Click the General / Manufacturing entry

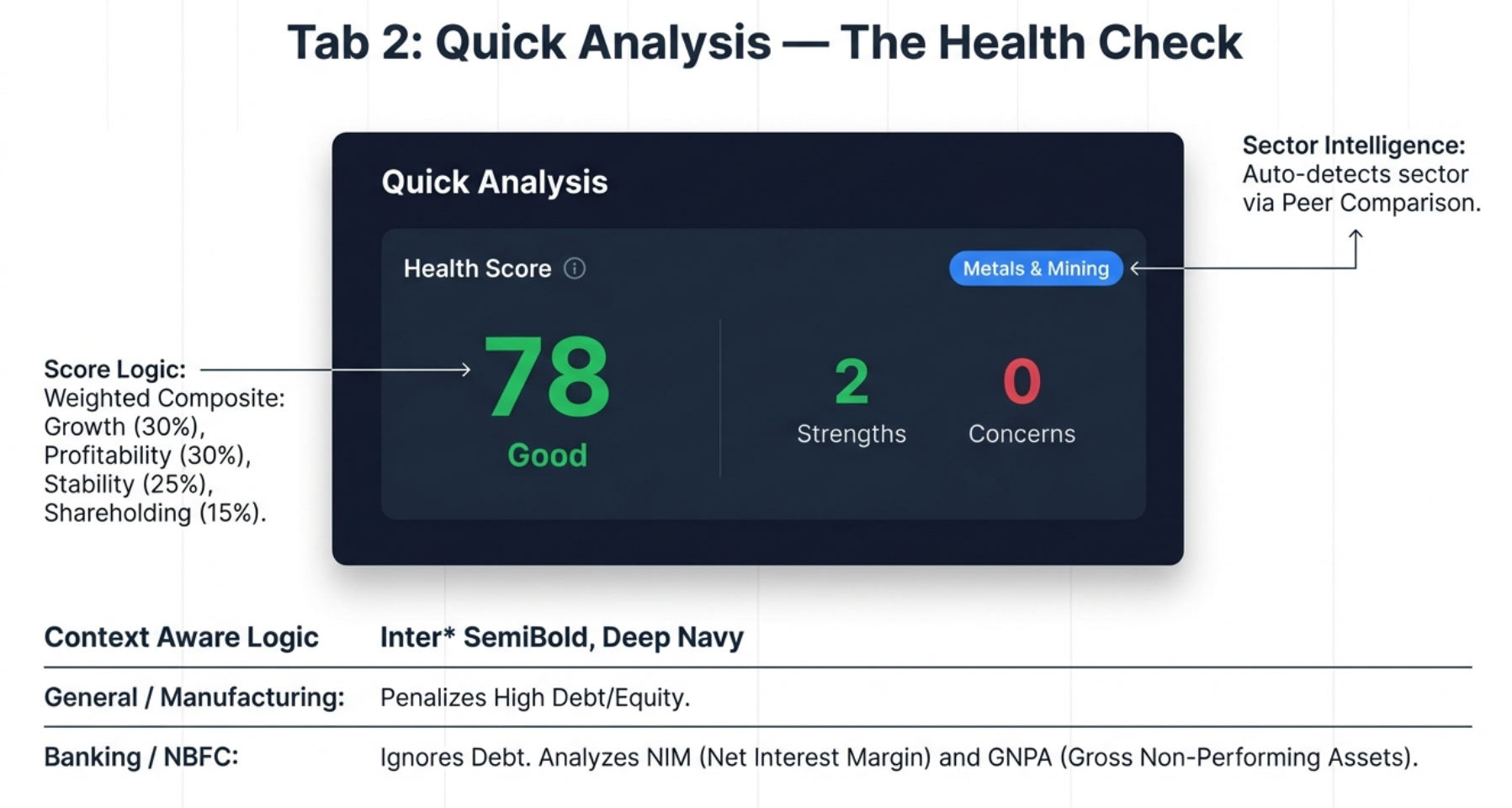coord(194,697)
